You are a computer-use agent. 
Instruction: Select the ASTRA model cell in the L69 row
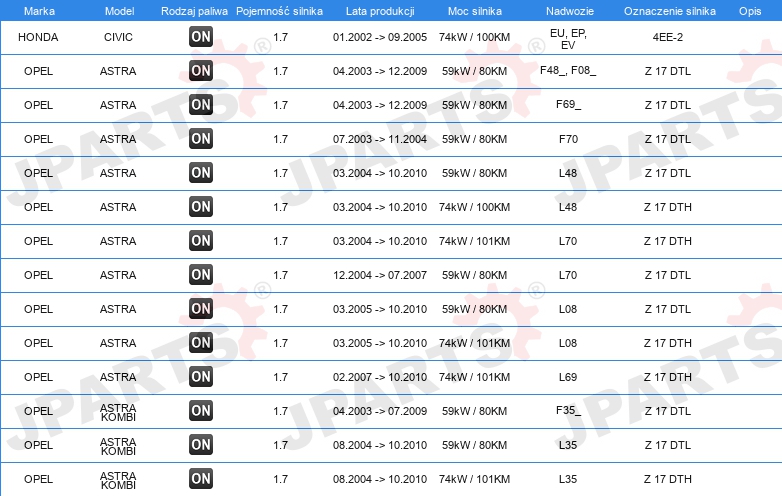click(118, 377)
